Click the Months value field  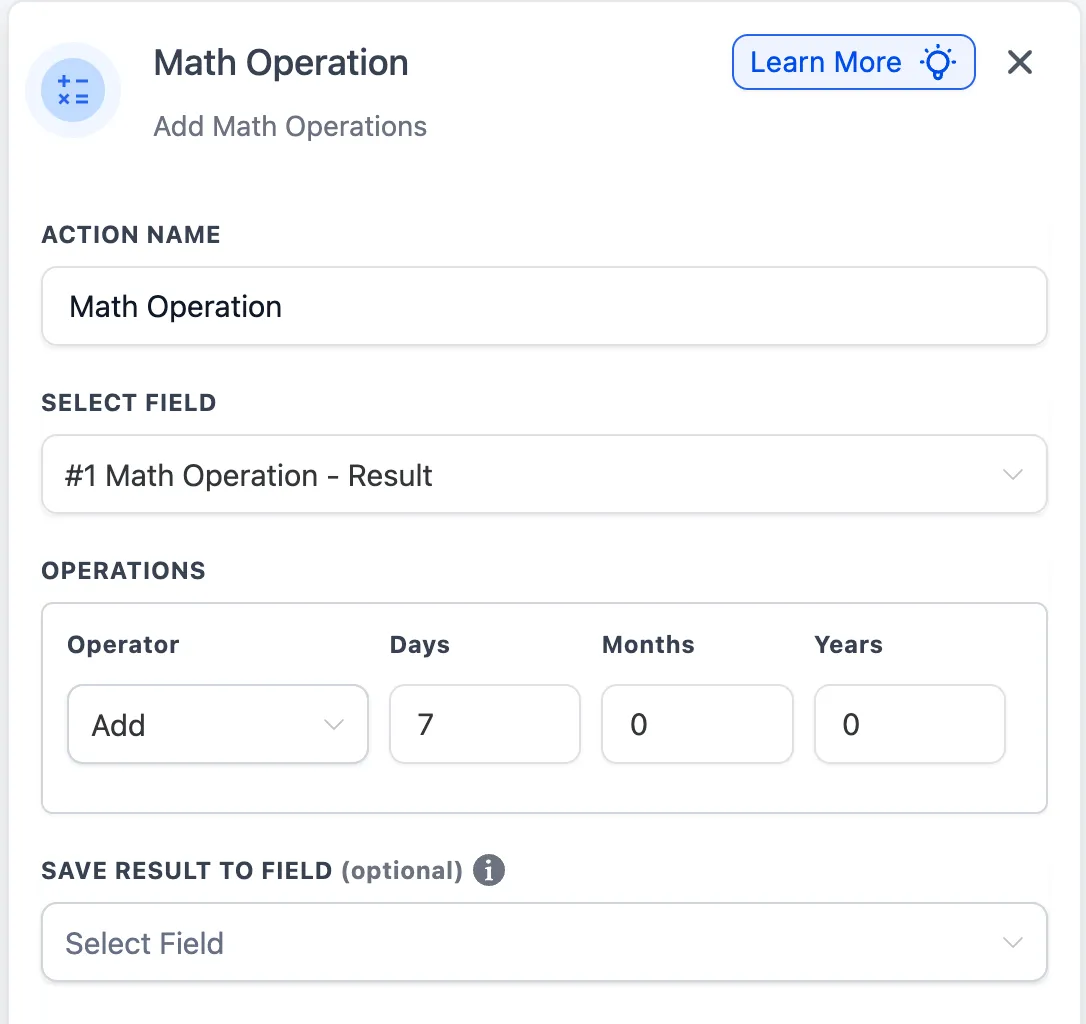pyautogui.click(x=697, y=724)
